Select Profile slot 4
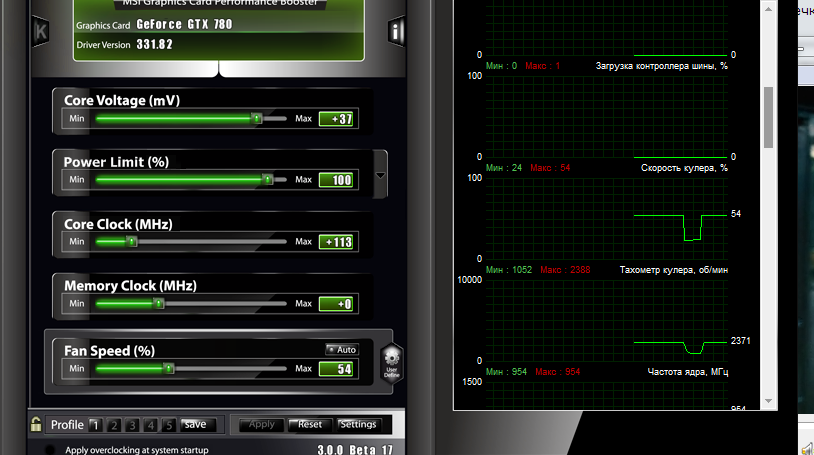The height and width of the screenshot is (455, 814). (x=151, y=425)
